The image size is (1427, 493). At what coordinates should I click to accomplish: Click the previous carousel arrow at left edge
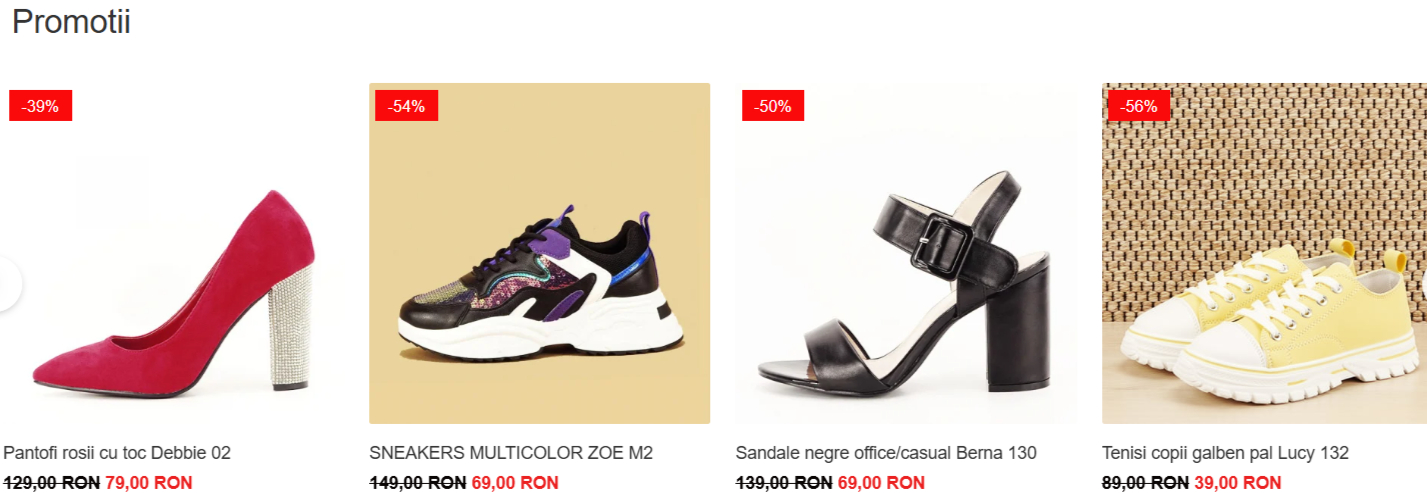[x=8, y=284]
